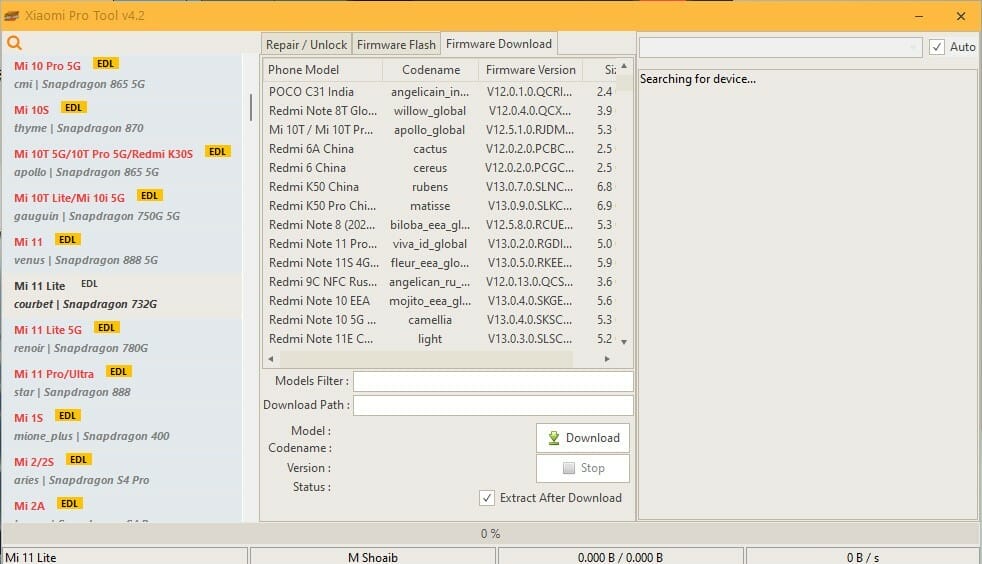Click the orange search magnifier icon
The height and width of the screenshot is (564, 982).
[x=14, y=43]
